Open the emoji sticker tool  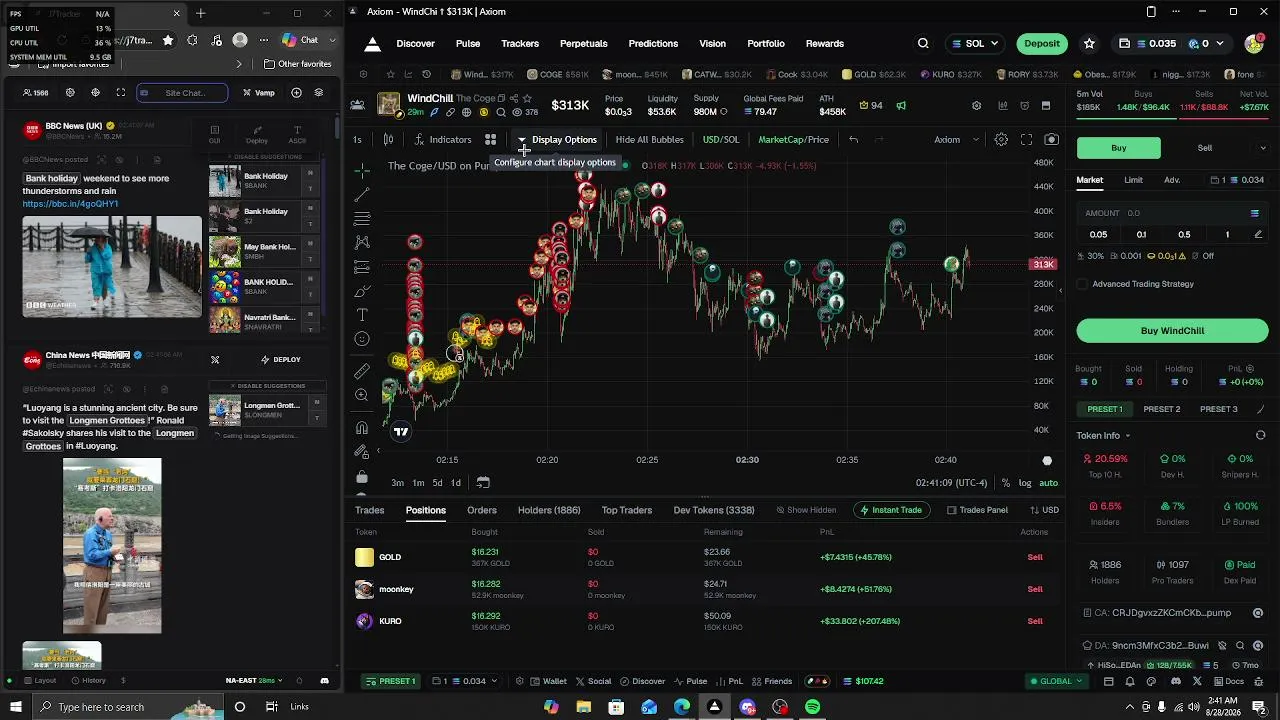pos(362,339)
